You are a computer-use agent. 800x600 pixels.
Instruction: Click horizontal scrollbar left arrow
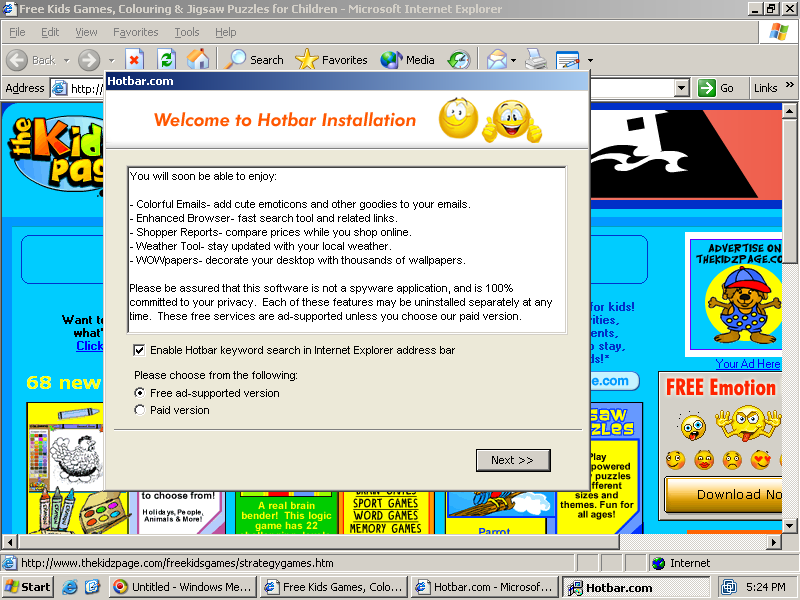pos(9,541)
